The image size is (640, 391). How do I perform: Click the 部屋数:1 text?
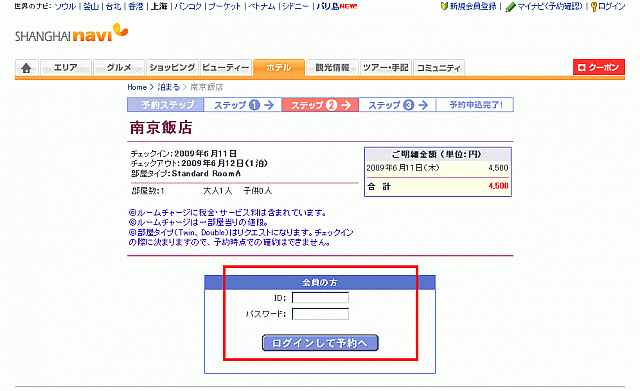pos(148,191)
